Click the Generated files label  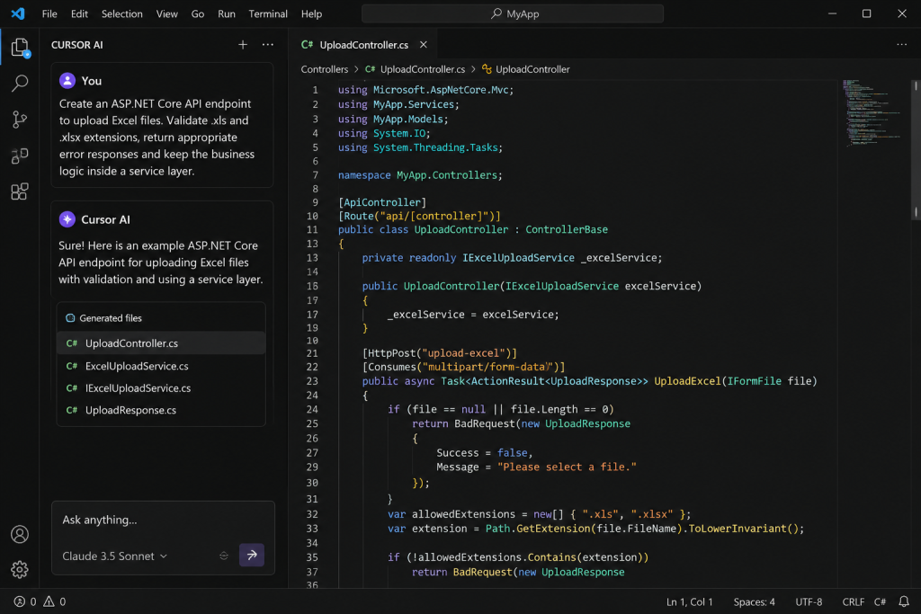point(110,318)
